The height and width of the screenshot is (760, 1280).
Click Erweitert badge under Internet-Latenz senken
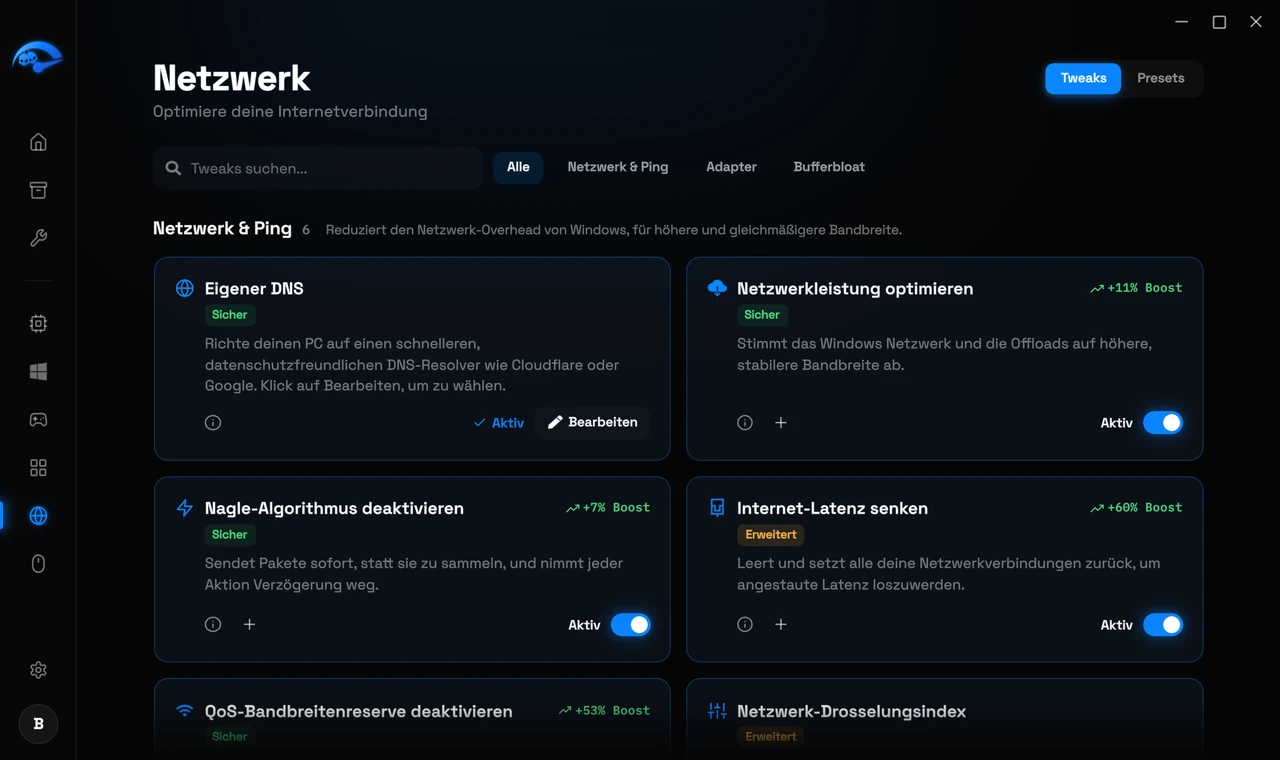pyautogui.click(x=771, y=535)
